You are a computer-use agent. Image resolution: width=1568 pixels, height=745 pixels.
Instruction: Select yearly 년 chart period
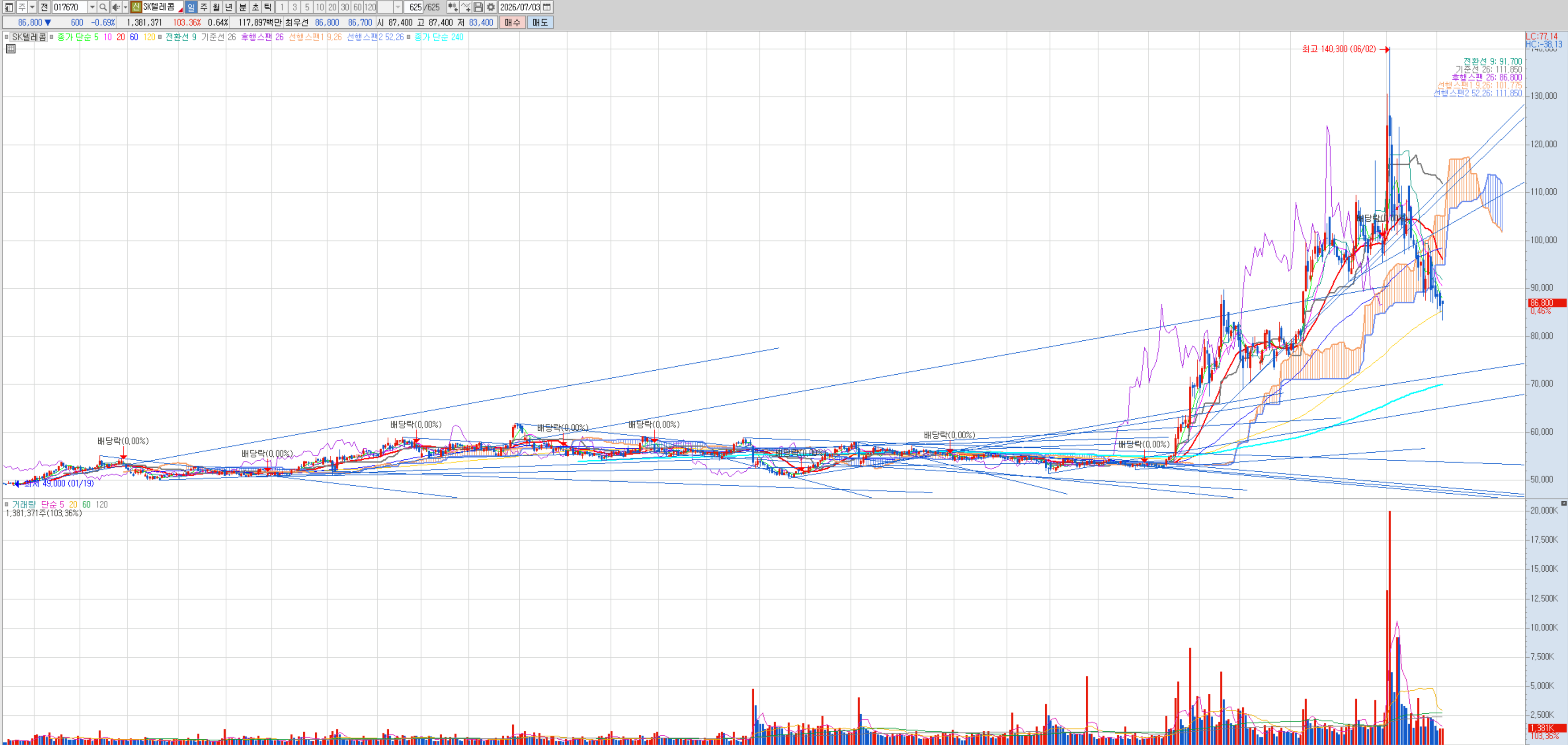(x=229, y=7)
